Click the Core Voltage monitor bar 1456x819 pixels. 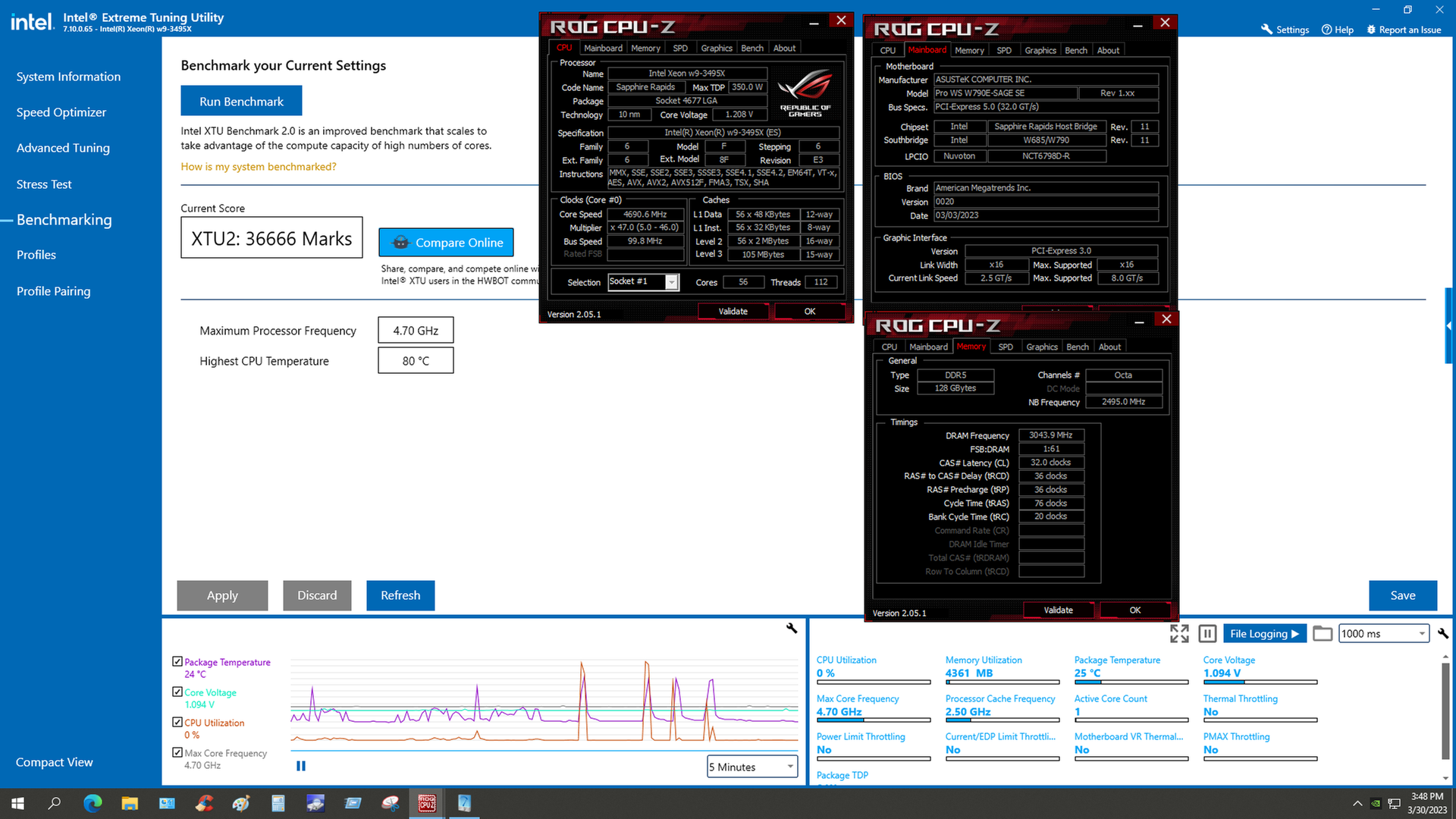tap(1260, 682)
